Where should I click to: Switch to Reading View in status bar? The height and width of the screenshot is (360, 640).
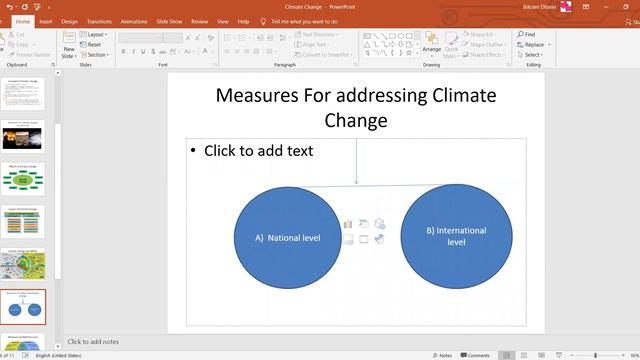542,356
